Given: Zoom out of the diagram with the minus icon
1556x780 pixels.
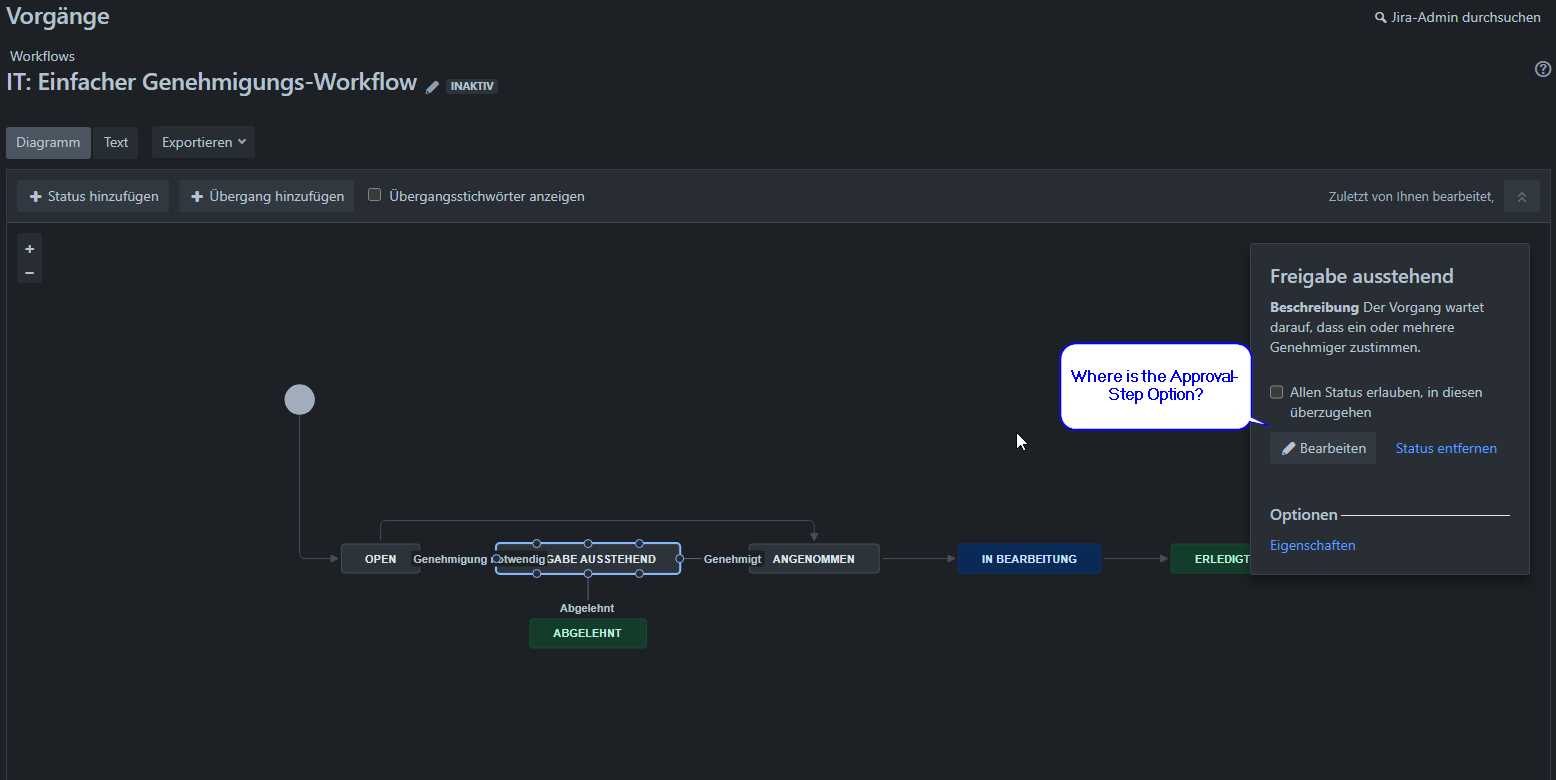Looking at the screenshot, I should tap(29, 271).
